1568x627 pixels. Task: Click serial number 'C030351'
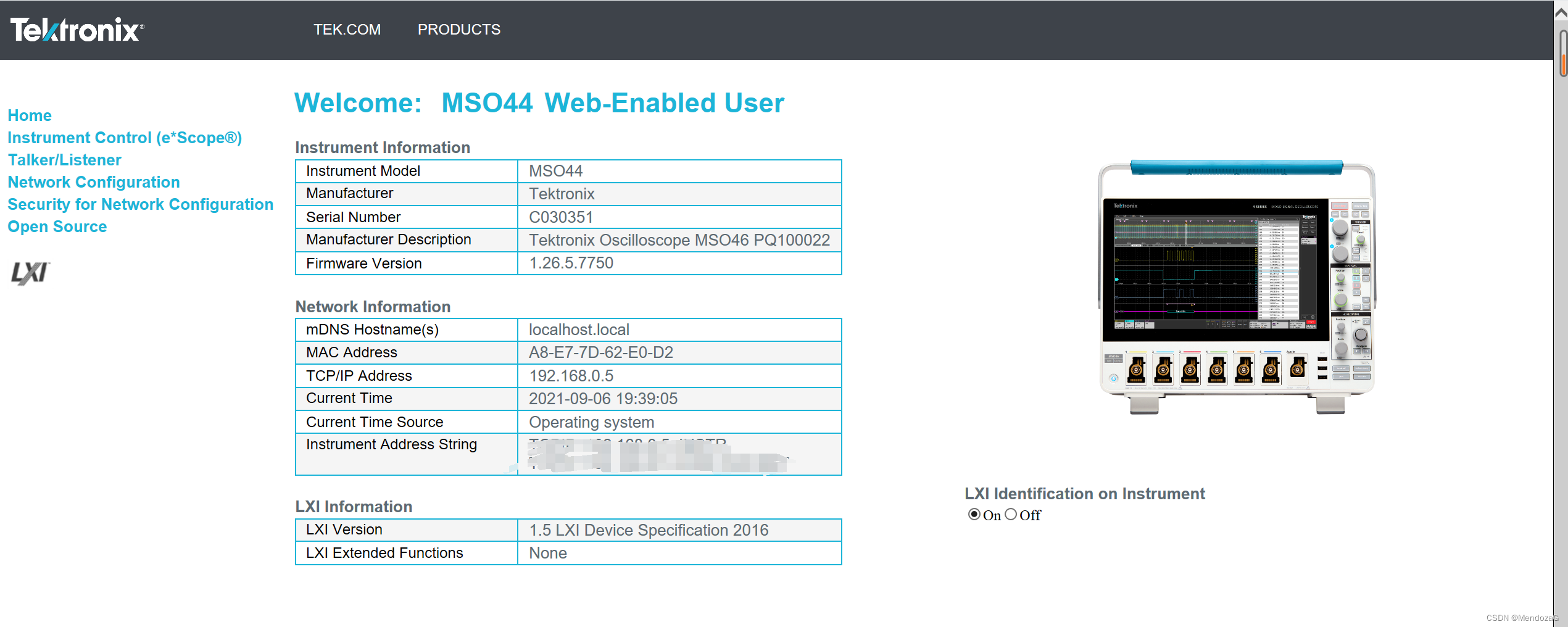[561, 217]
